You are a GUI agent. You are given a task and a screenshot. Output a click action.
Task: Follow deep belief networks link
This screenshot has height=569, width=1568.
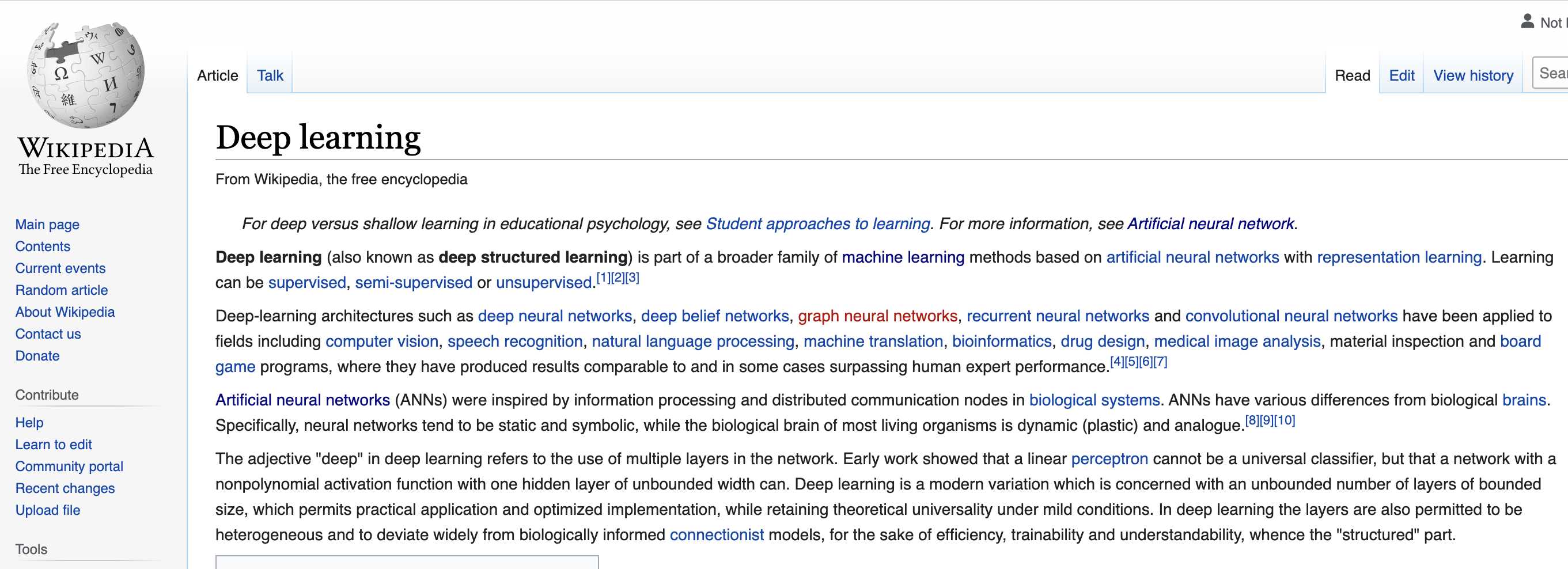[715, 316]
